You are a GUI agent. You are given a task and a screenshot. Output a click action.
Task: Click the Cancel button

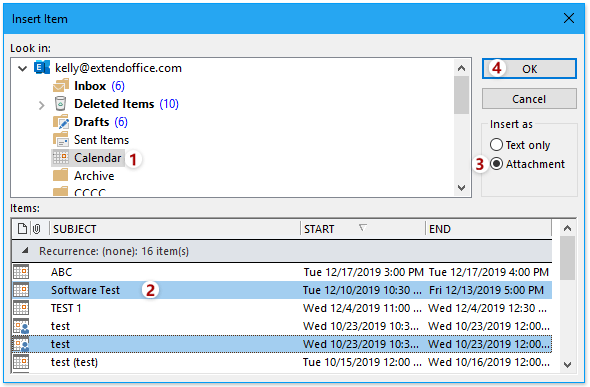click(529, 99)
